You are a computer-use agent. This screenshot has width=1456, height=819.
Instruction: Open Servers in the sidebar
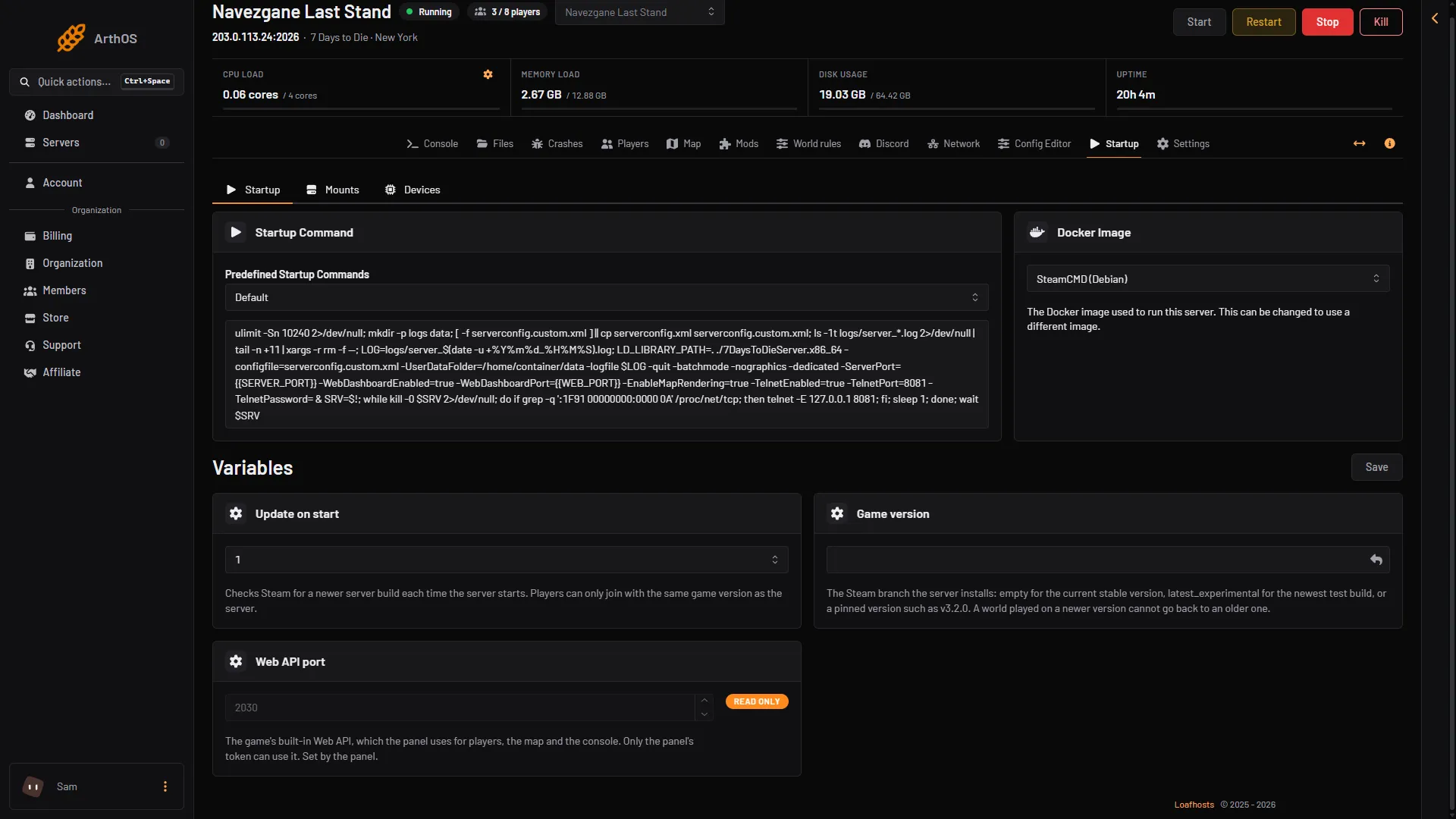(96, 143)
